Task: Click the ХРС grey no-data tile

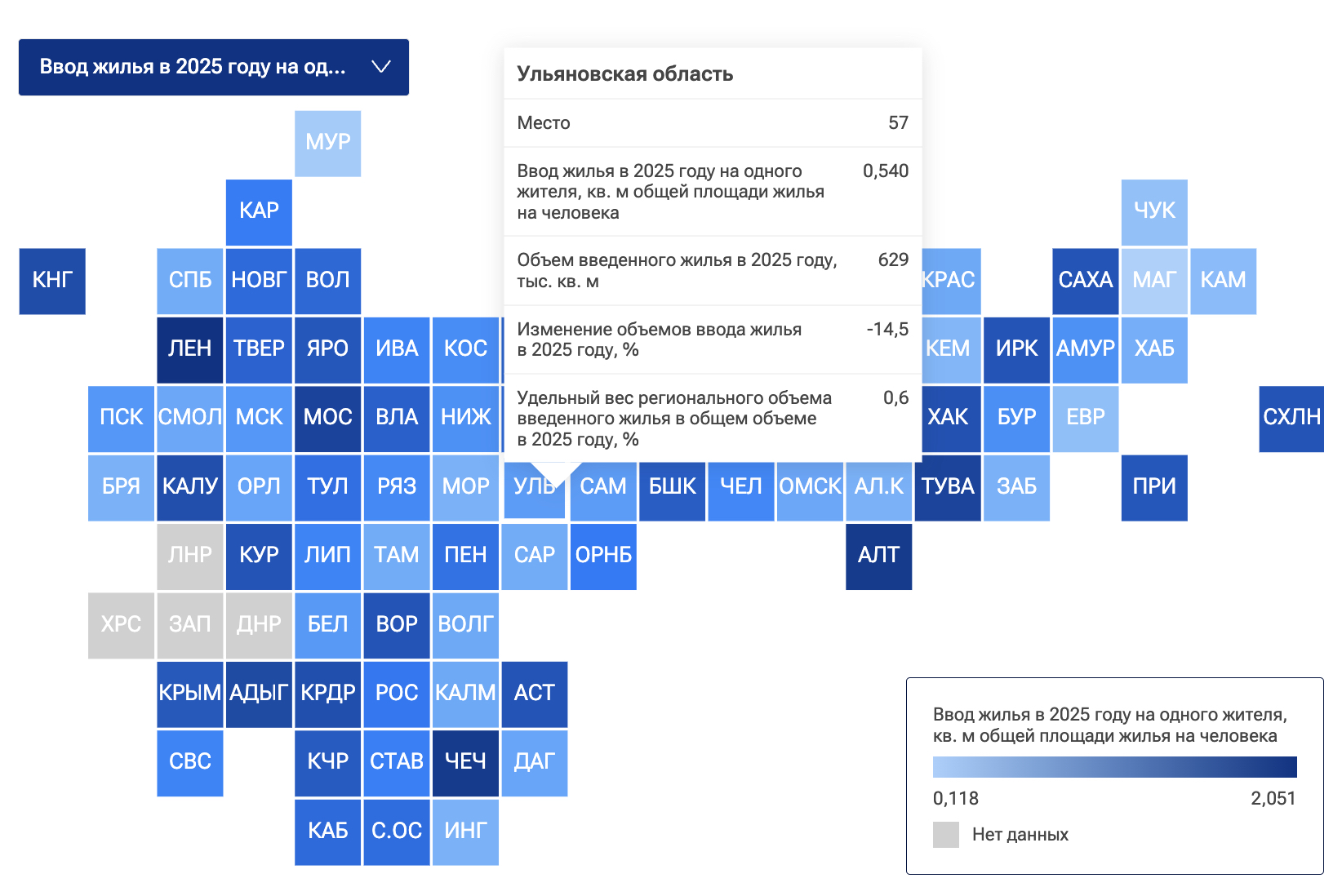Action: tap(121, 625)
